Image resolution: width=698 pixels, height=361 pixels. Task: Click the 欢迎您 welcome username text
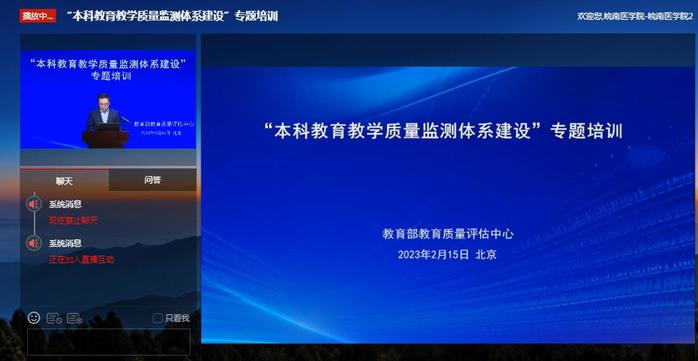point(635,16)
